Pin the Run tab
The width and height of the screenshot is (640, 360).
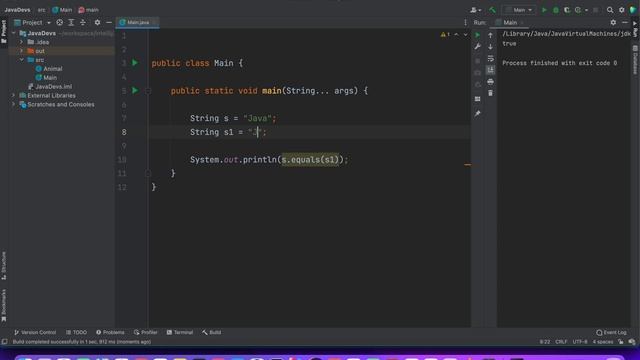(478, 113)
